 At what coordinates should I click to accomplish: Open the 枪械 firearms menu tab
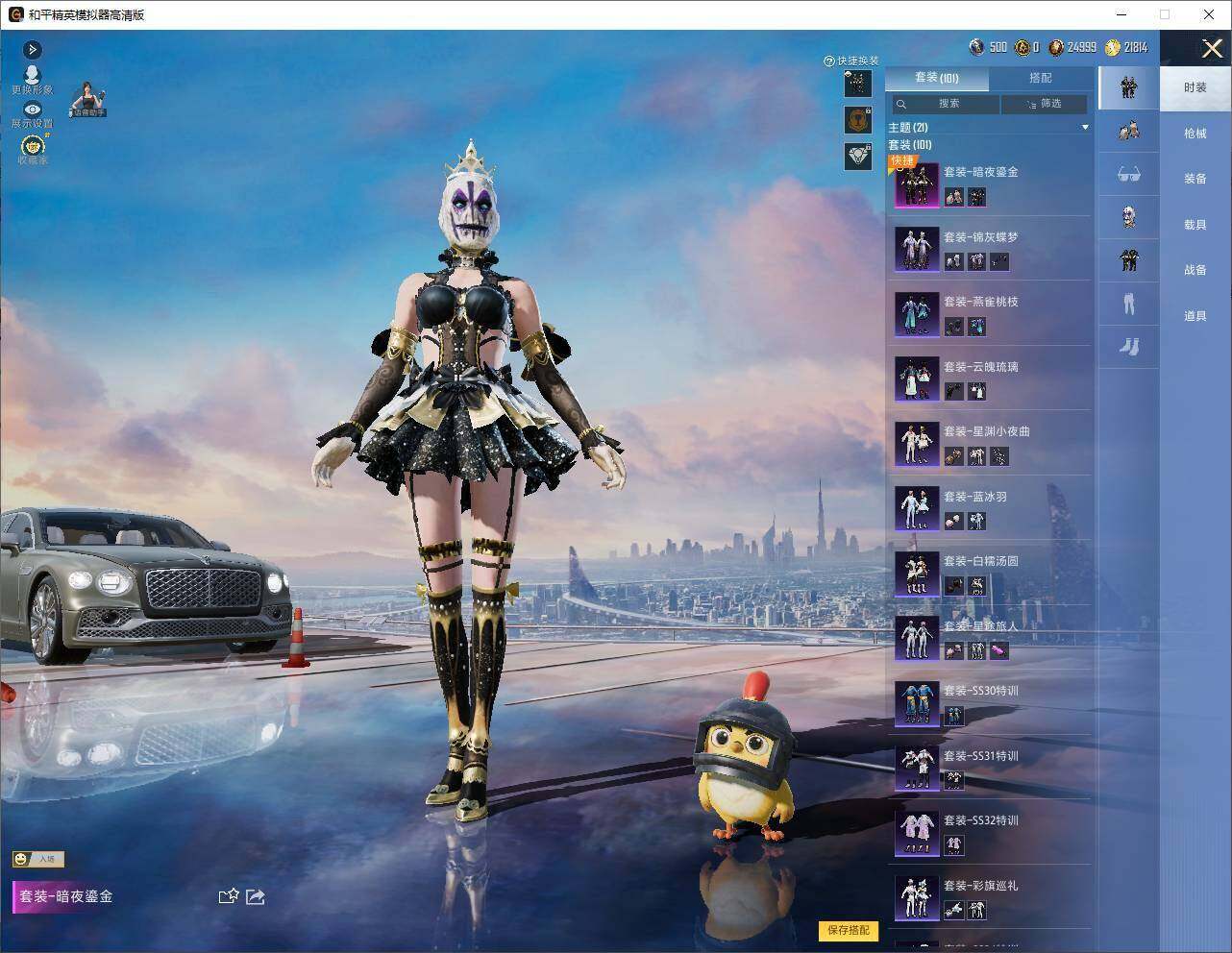1195,134
